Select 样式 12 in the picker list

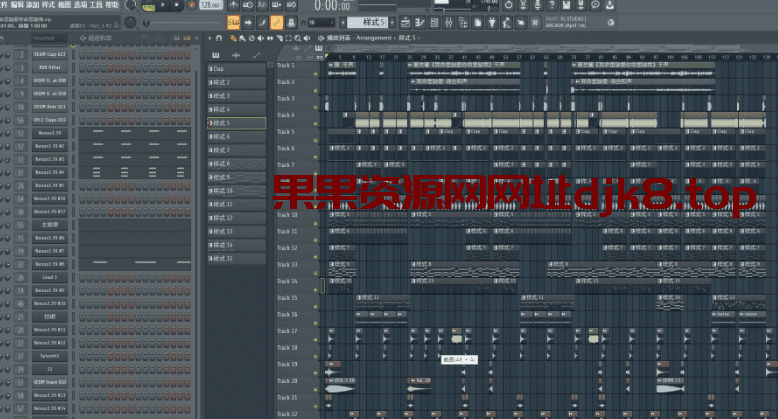236,218
